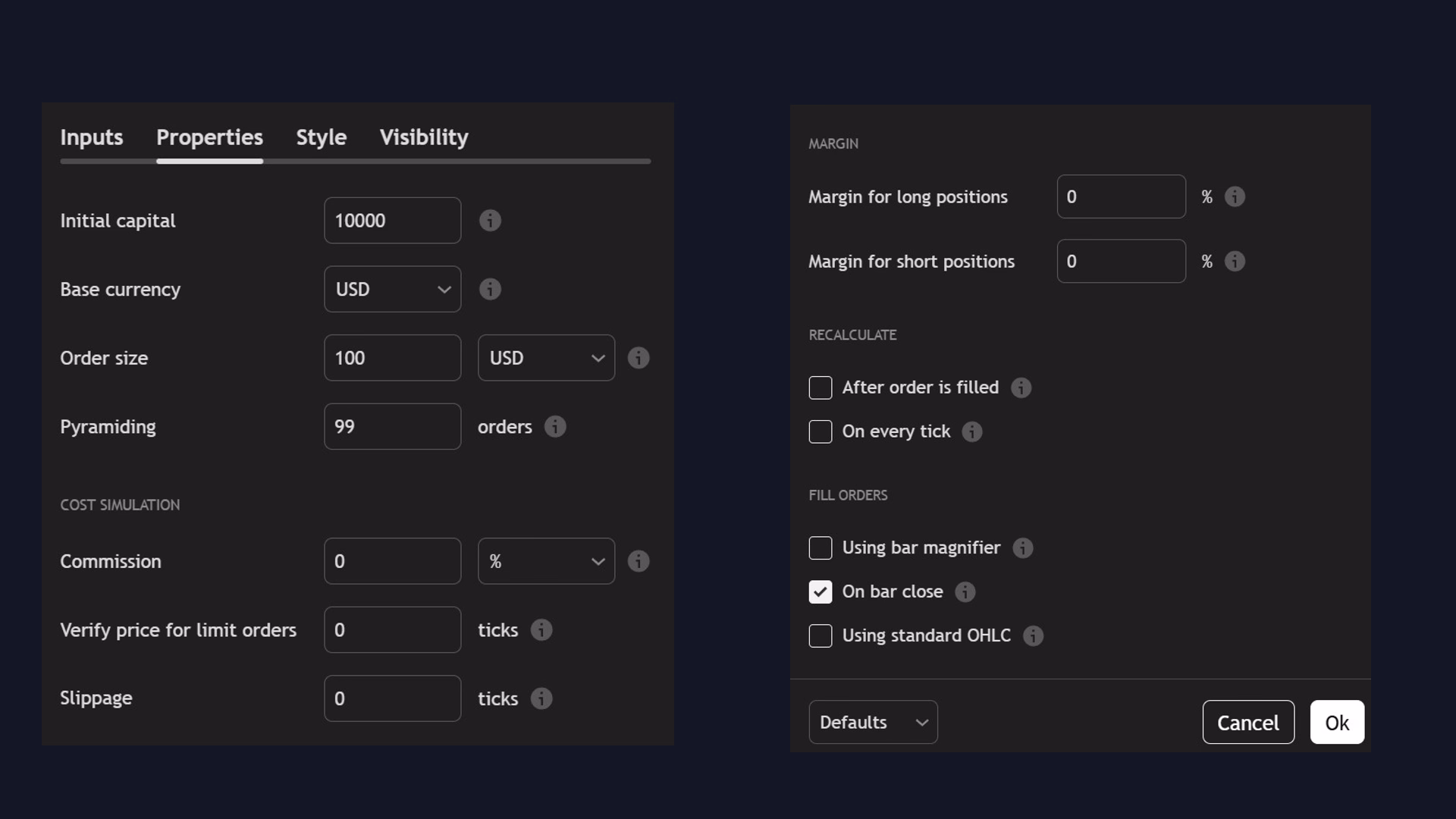This screenshot has height=819, width=1456.
Task: Click info icon beside On every tick
Action: pyautogui.click(x=972, y=431)
